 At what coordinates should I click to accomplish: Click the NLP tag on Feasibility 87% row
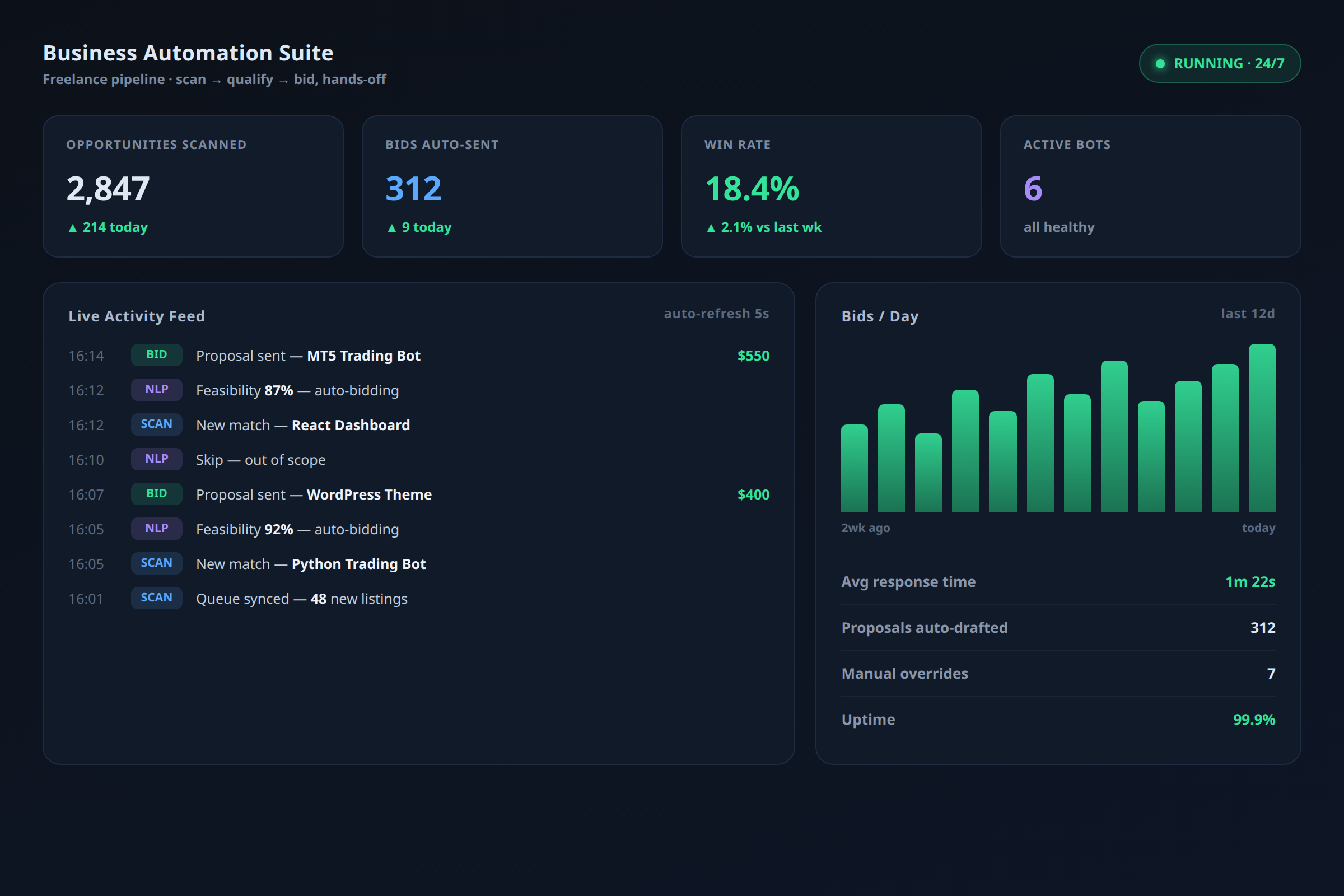click(x=157, y=390)
